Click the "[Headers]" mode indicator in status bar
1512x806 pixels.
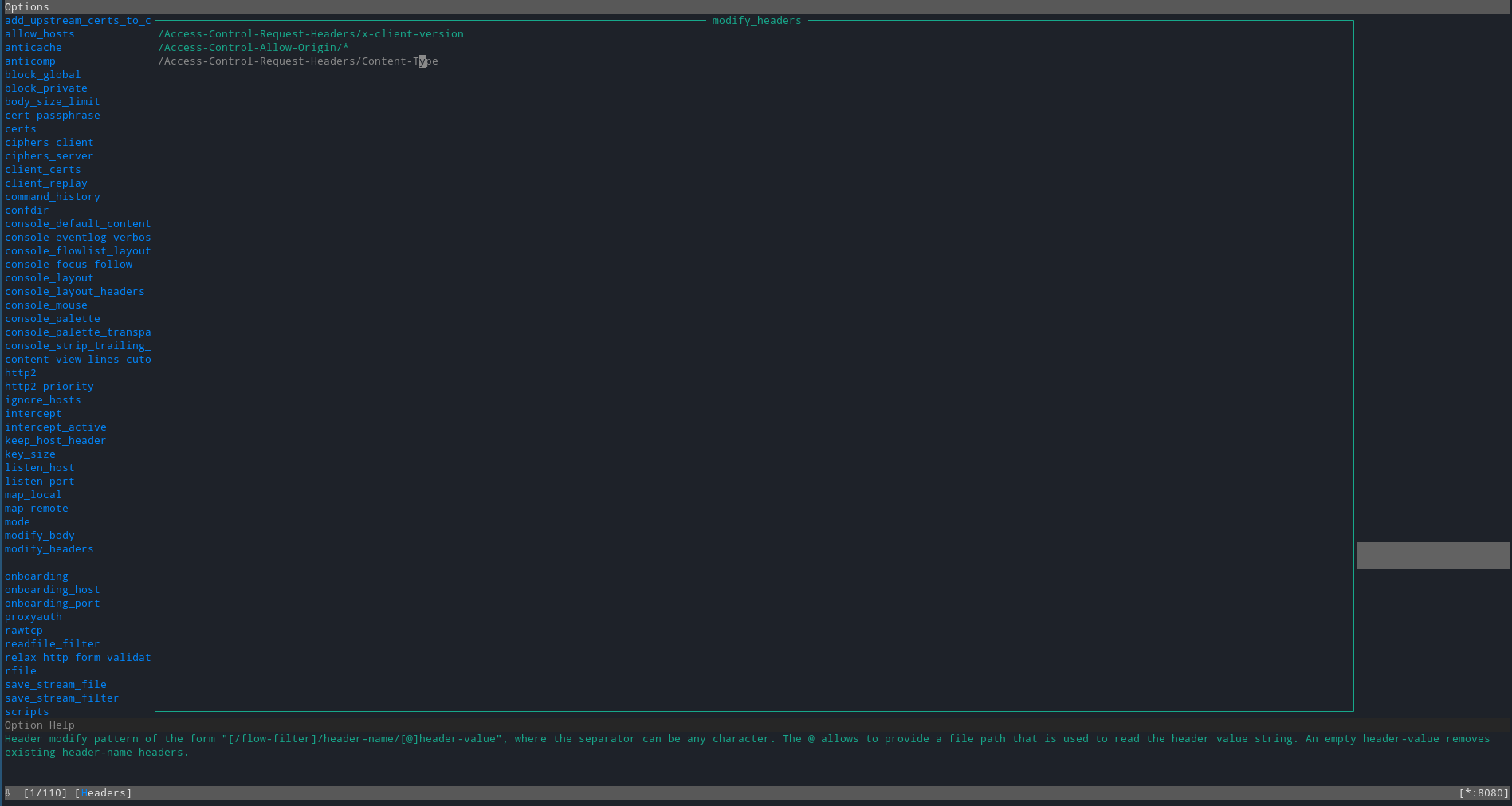click(104, 792)
